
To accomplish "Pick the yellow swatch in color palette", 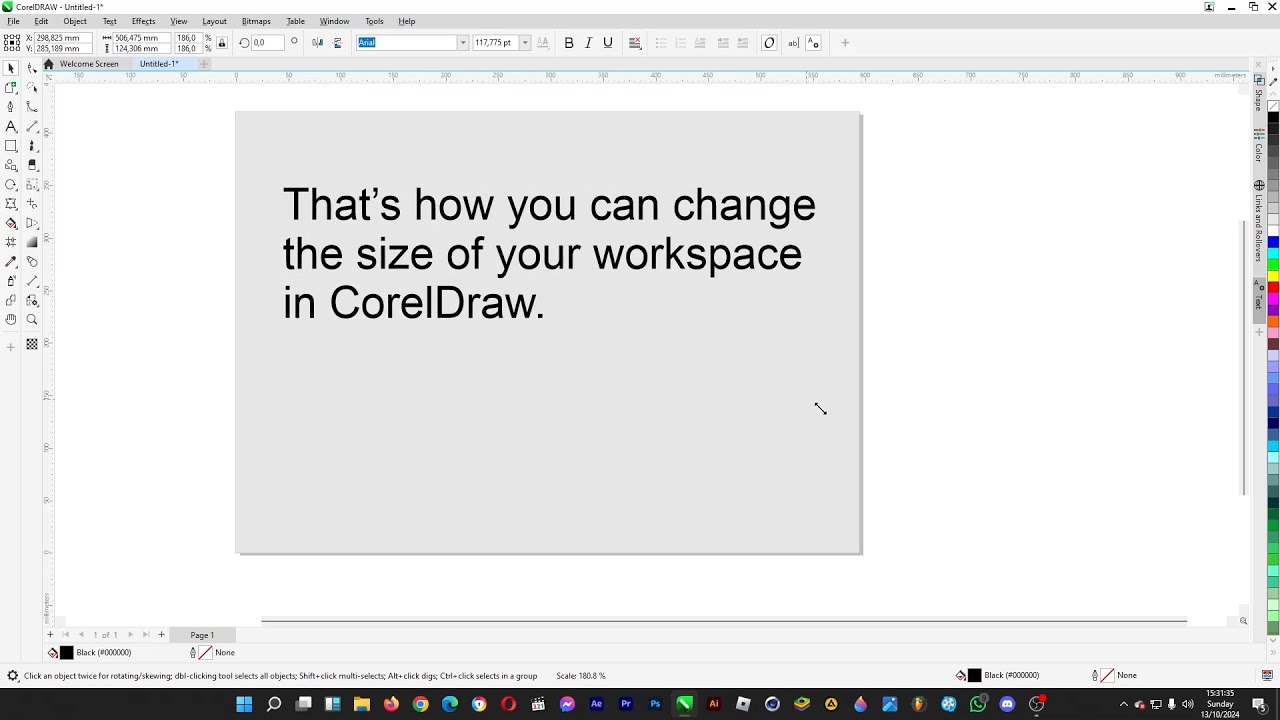I will 1273,276.
